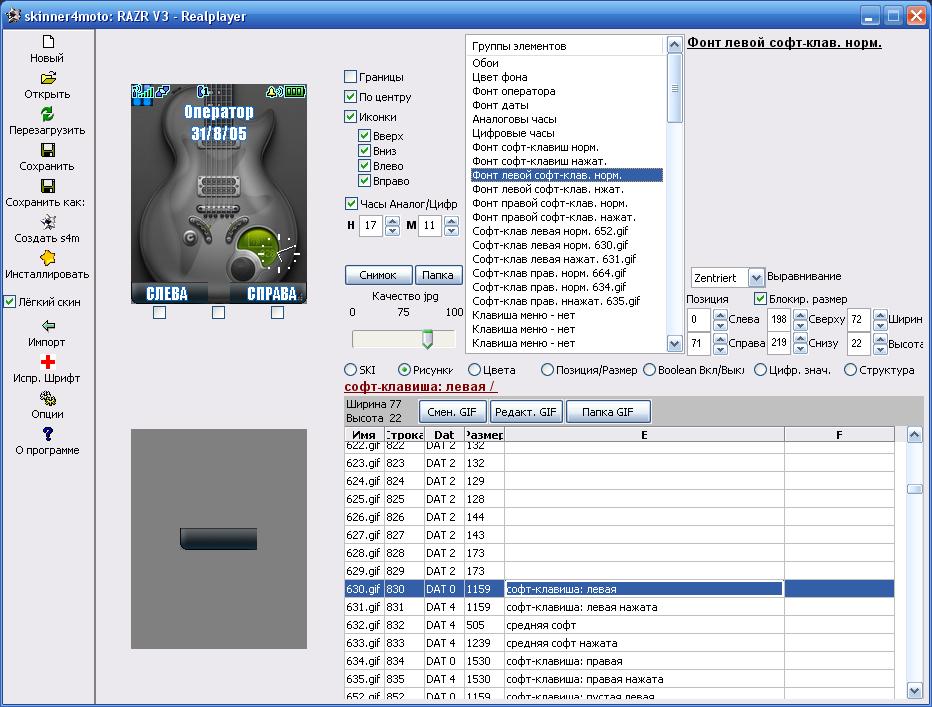Select Цвет фона in the list
This screenshot has height=707, width=932.
[500, 77]
